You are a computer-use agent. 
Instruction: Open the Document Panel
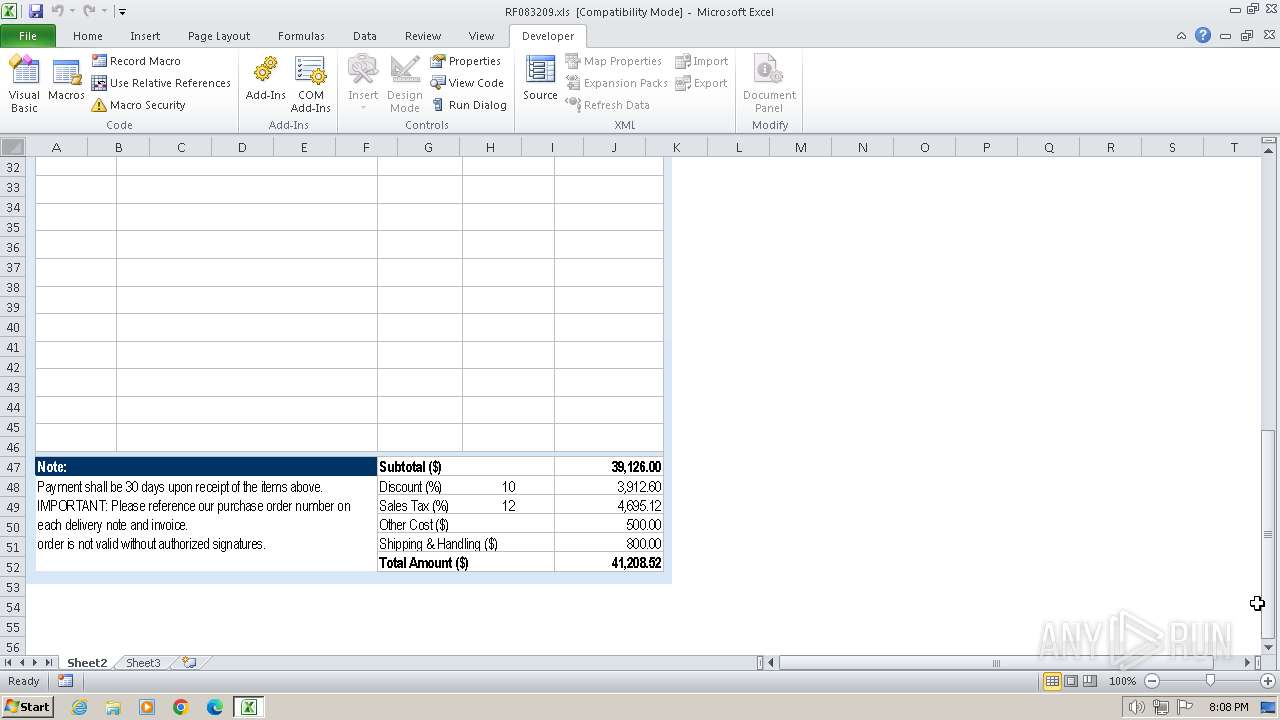pyautogui.click(x=769, y=83)
